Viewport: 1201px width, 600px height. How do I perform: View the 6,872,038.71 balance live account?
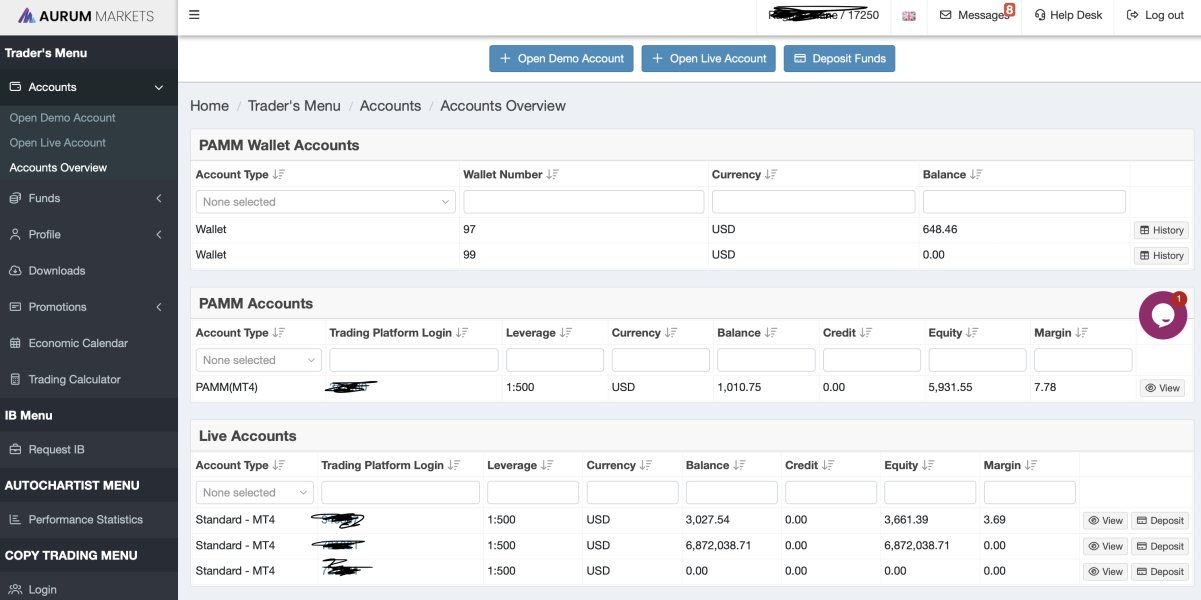pyautogui.click(x=1105, y=546)
